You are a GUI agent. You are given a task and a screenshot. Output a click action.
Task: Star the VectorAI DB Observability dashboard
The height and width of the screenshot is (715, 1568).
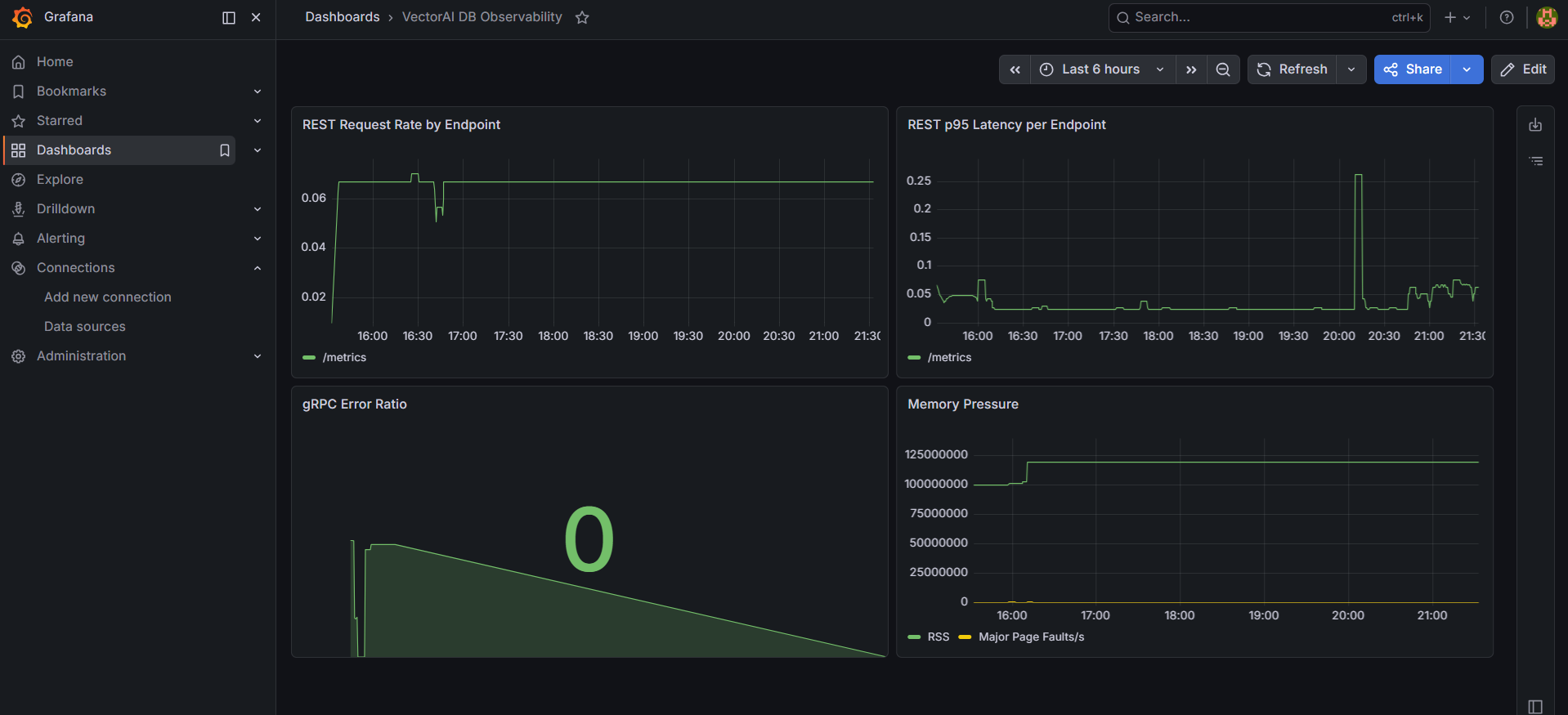coord(582,17)
